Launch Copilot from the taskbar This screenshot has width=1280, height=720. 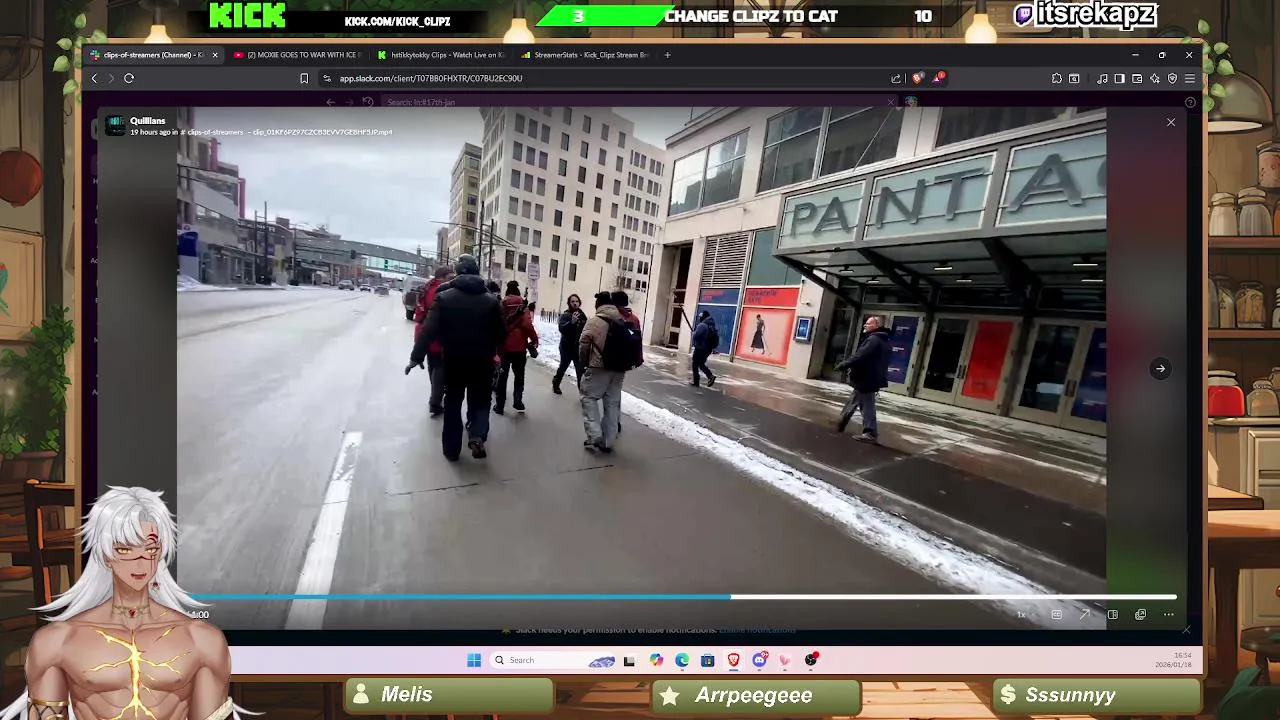coord(656,660)
